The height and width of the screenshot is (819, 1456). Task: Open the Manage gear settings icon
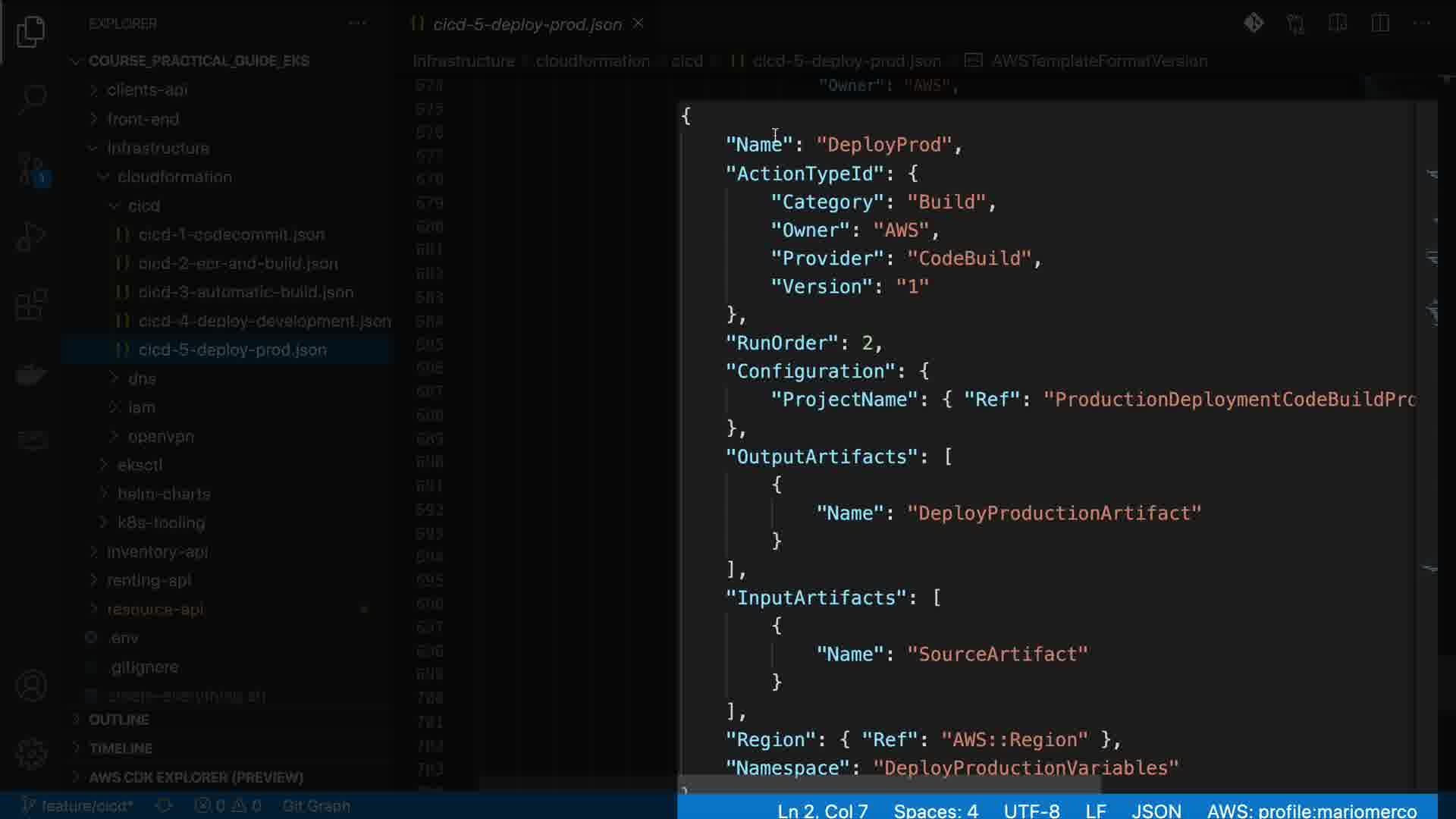(x=31, y=754)
